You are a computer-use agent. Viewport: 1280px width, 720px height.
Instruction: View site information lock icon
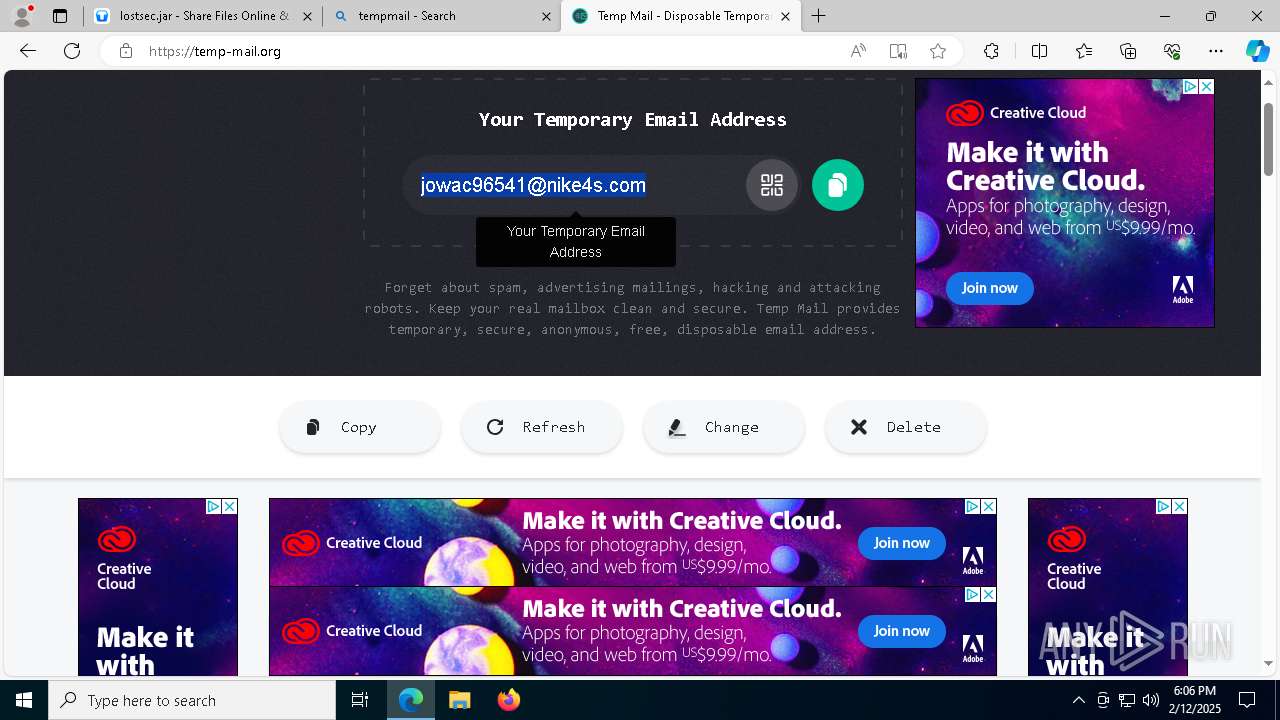125,51
